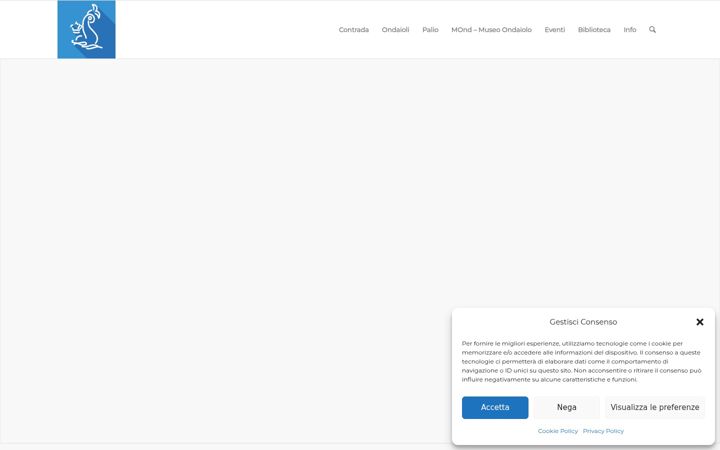Open the Cookie Policy link

pyautogui.click(x=557, y=431)
